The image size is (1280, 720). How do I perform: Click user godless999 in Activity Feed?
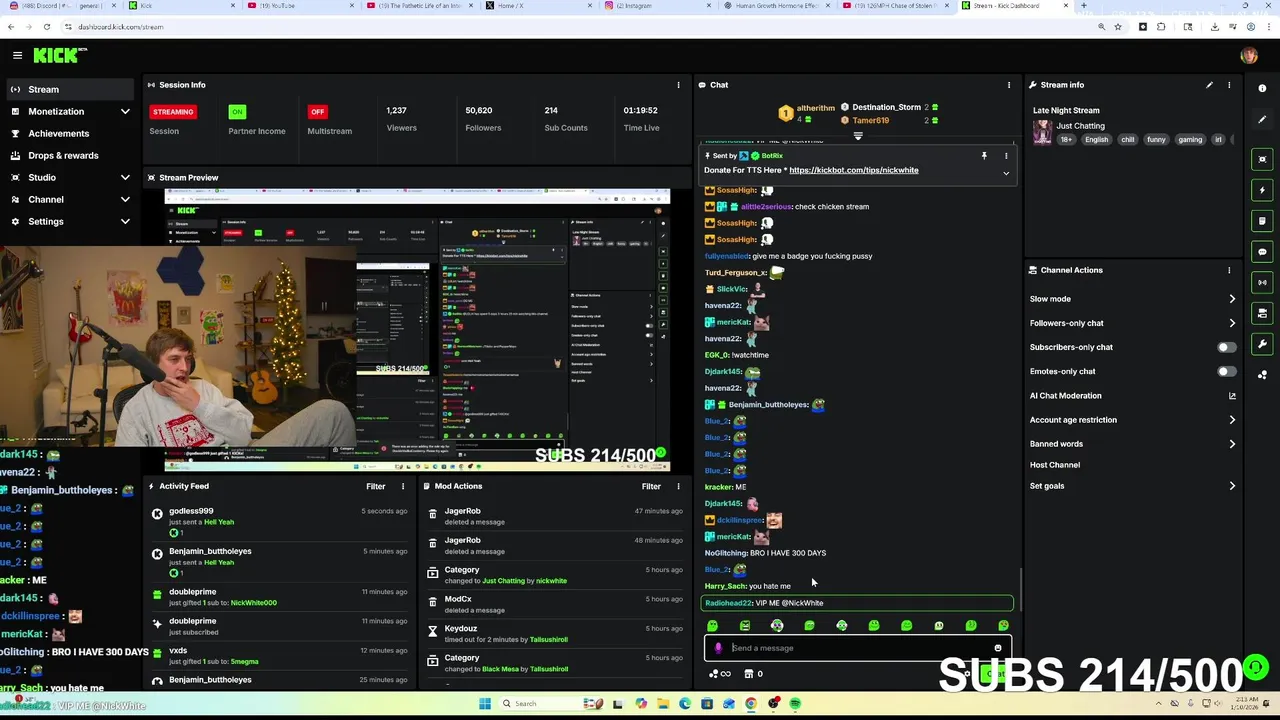coord(191,511)
